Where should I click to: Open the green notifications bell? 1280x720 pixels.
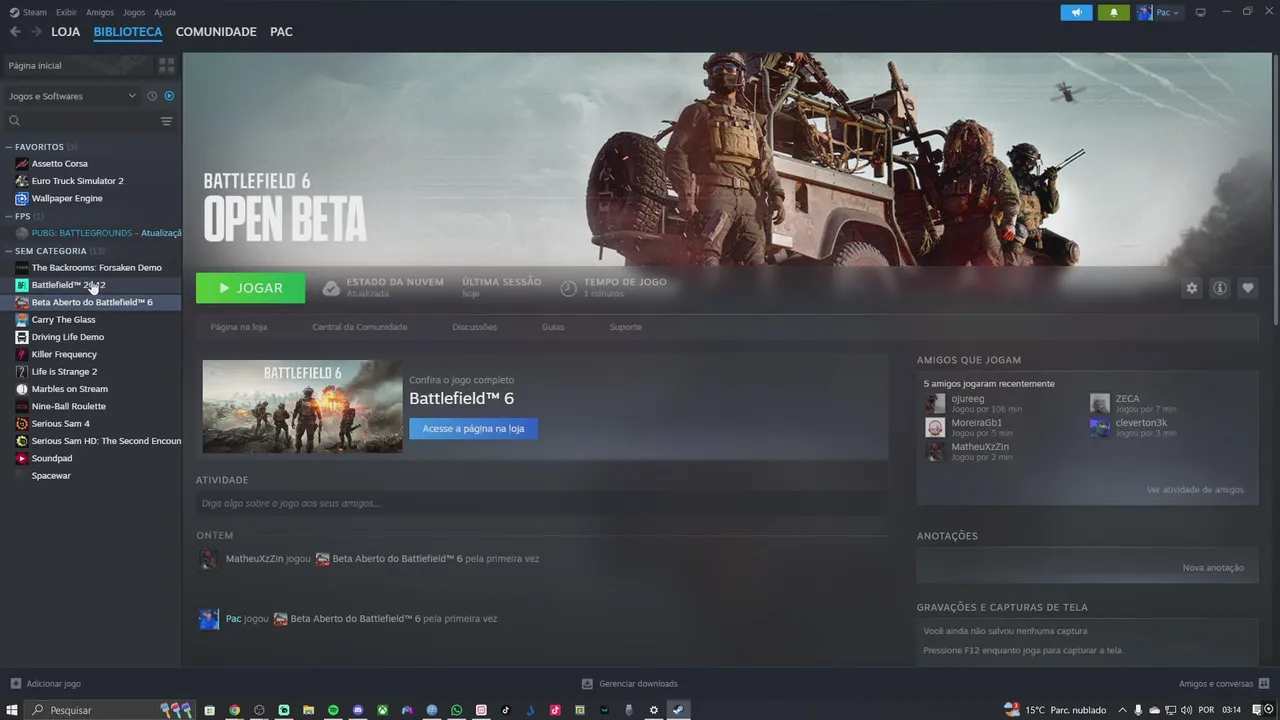1113,13
